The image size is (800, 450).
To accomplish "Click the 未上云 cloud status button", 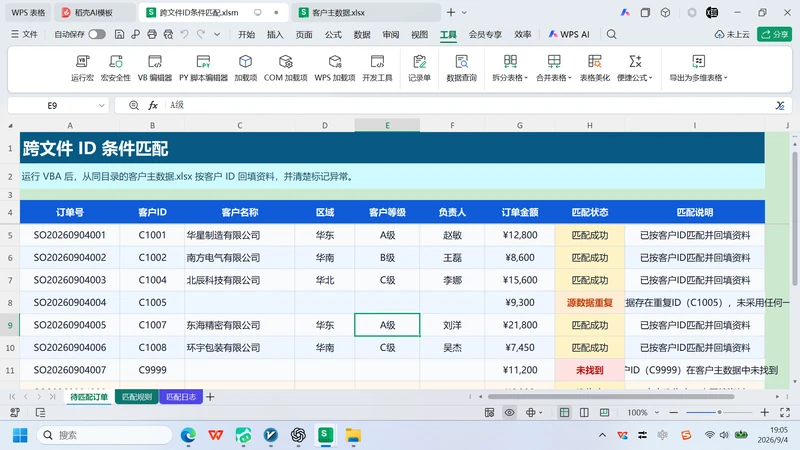I will [x=732, y=34].
